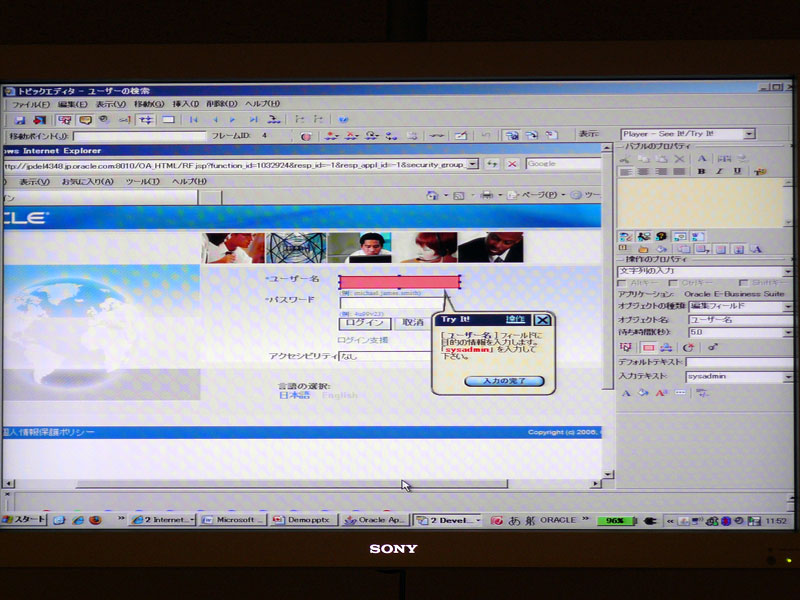Click the blue A icon below input text
This screenshot has height=600, width=800.
click(x=626, y=393)
